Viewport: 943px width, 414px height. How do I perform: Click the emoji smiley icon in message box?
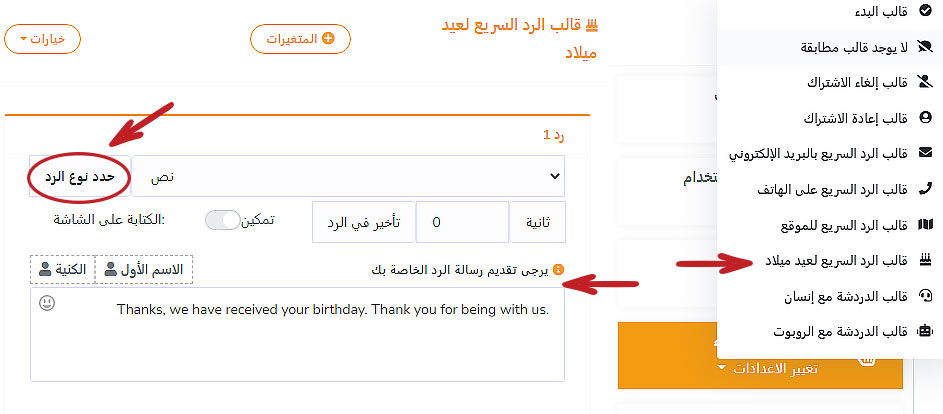(46, 302)
